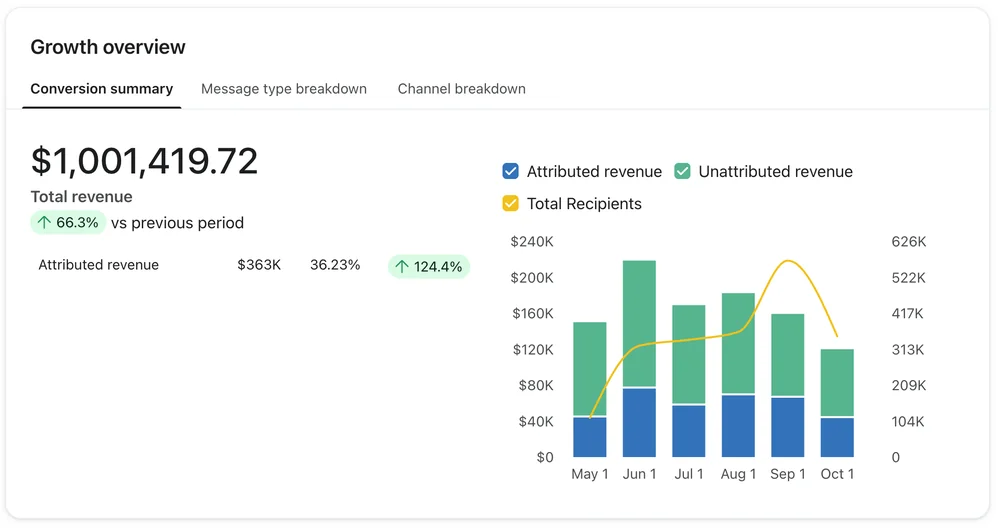Screen dimensions: 1000x532
Task: Uncheck the Unattributed revenue checkbox
Action: (x=682, y=171)
